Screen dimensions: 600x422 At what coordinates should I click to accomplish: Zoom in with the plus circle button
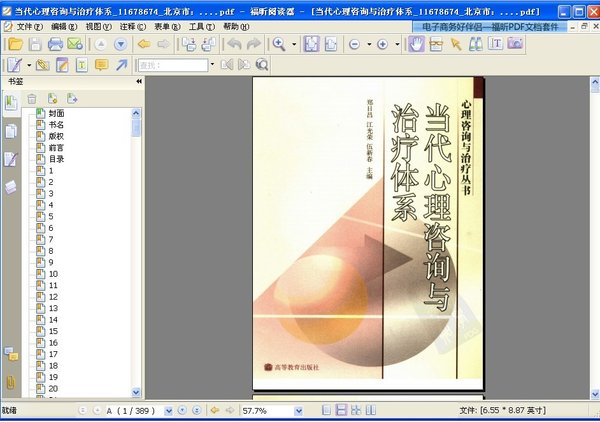(382, 44)
